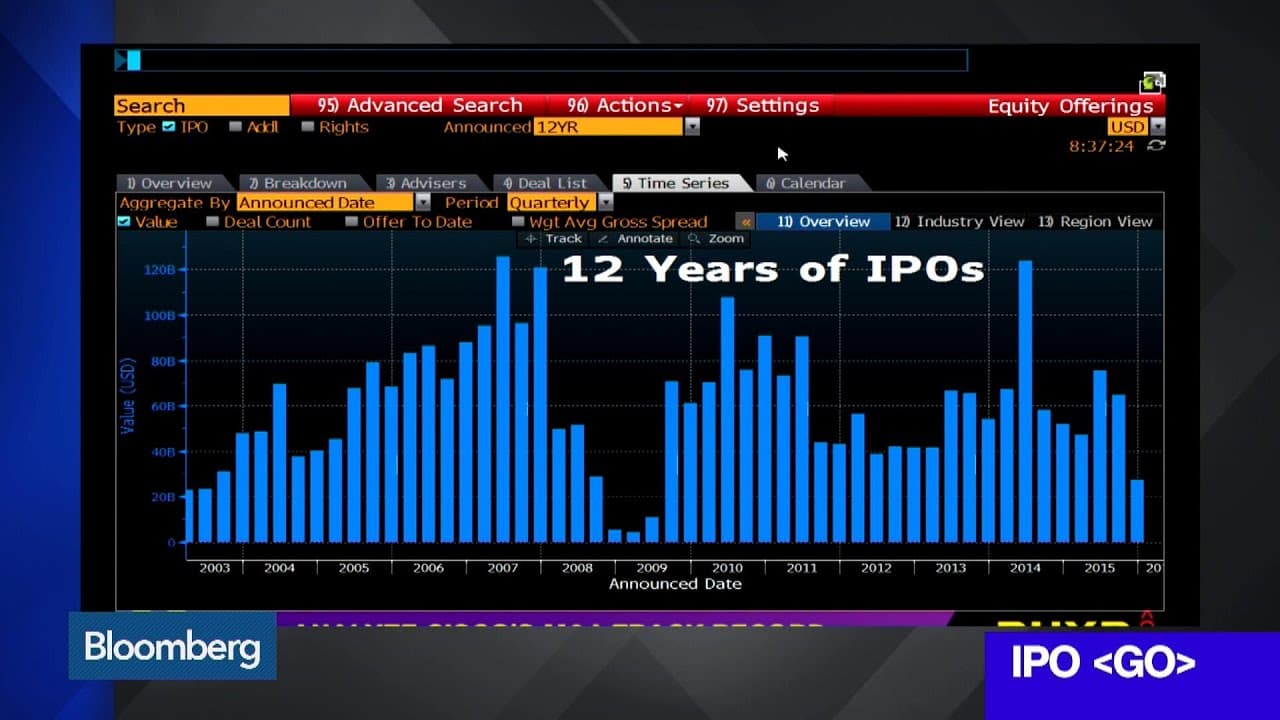Click the 8:37:24 timestamp
This screenshot has height=720, width=1280.
[x=1101, y=146]
